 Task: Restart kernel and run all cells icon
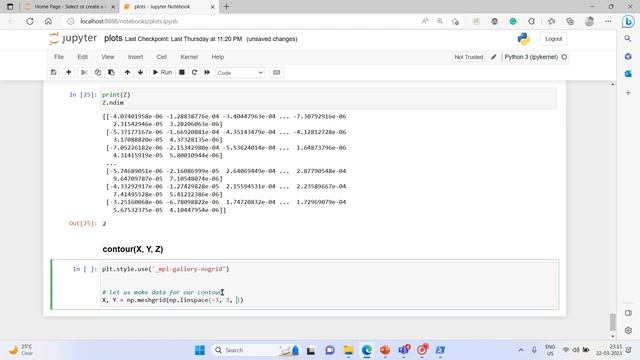click(207, 72)
